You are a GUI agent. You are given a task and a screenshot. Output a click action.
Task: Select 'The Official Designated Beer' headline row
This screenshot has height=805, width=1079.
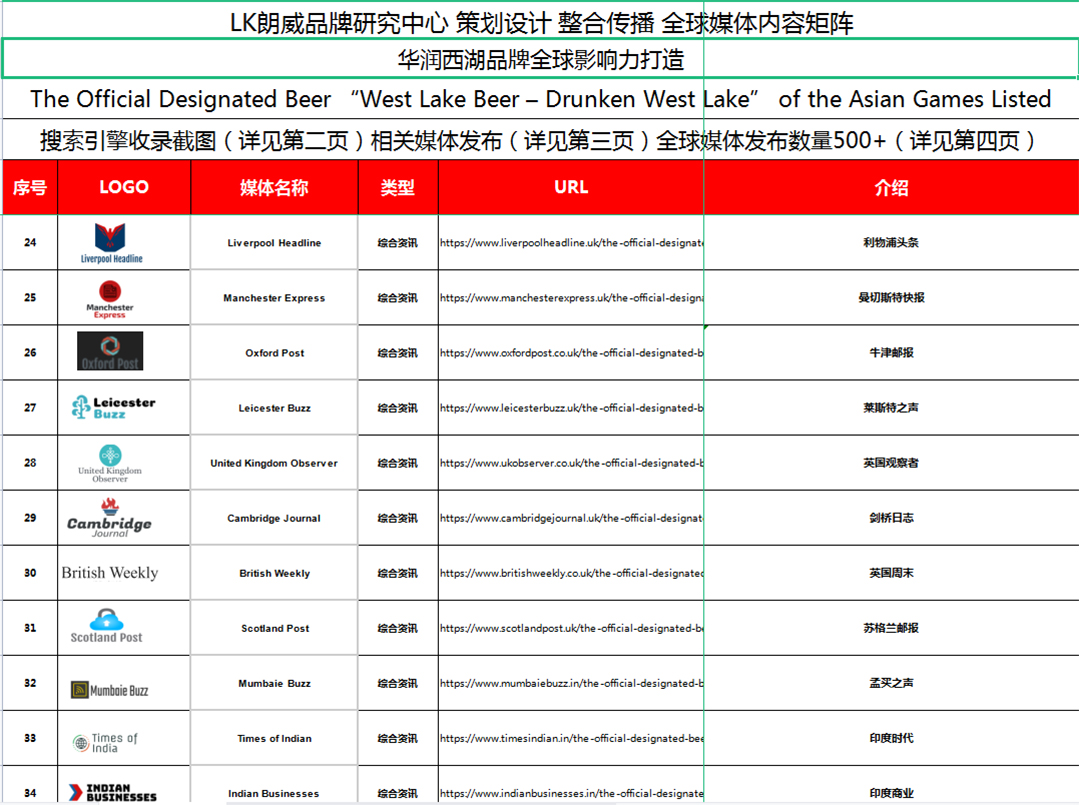click(541, 99)
